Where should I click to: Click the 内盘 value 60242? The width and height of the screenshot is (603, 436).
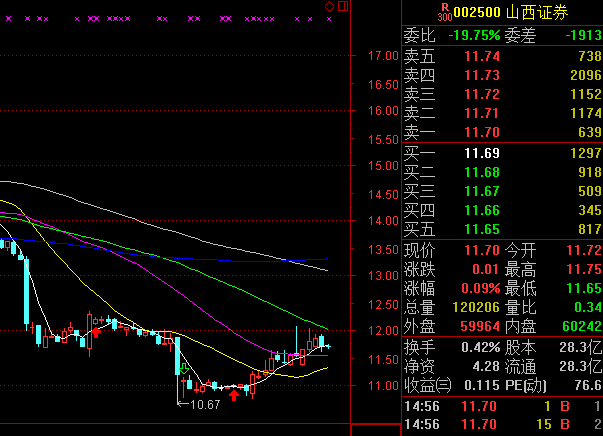(x=582, y=327)
